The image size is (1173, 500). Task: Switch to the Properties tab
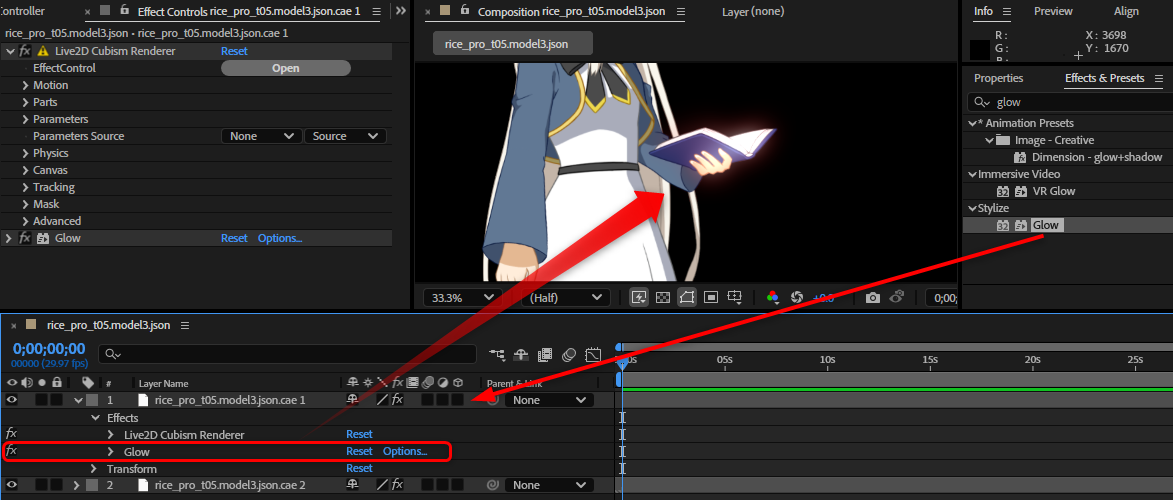point(999,78)
